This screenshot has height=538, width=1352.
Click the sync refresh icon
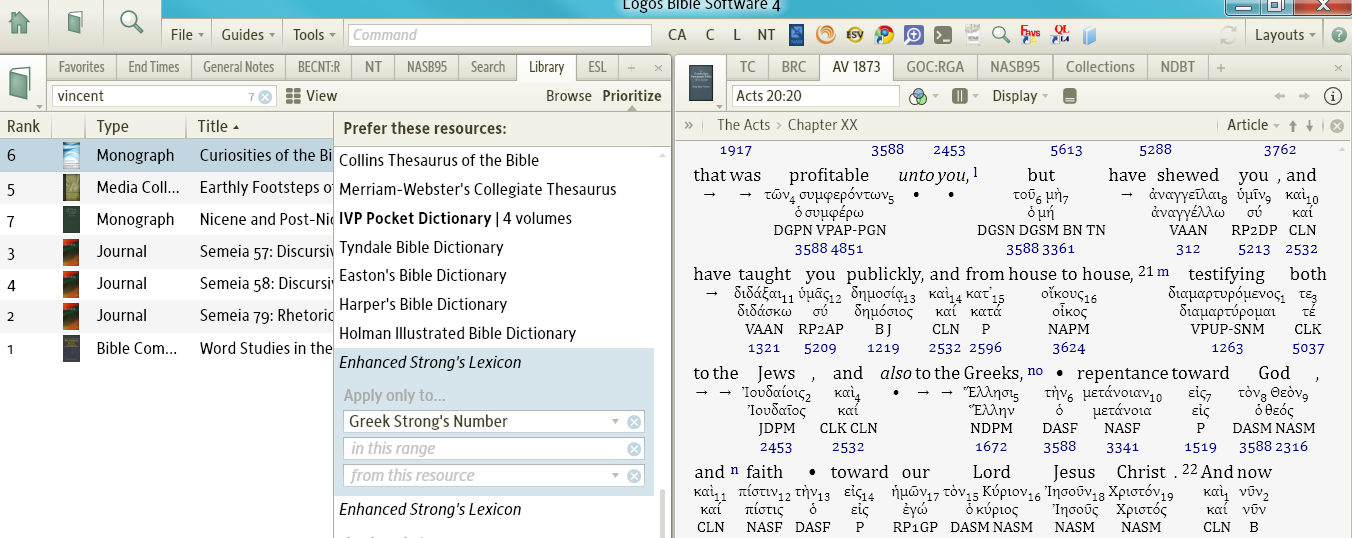point(1229,35)
